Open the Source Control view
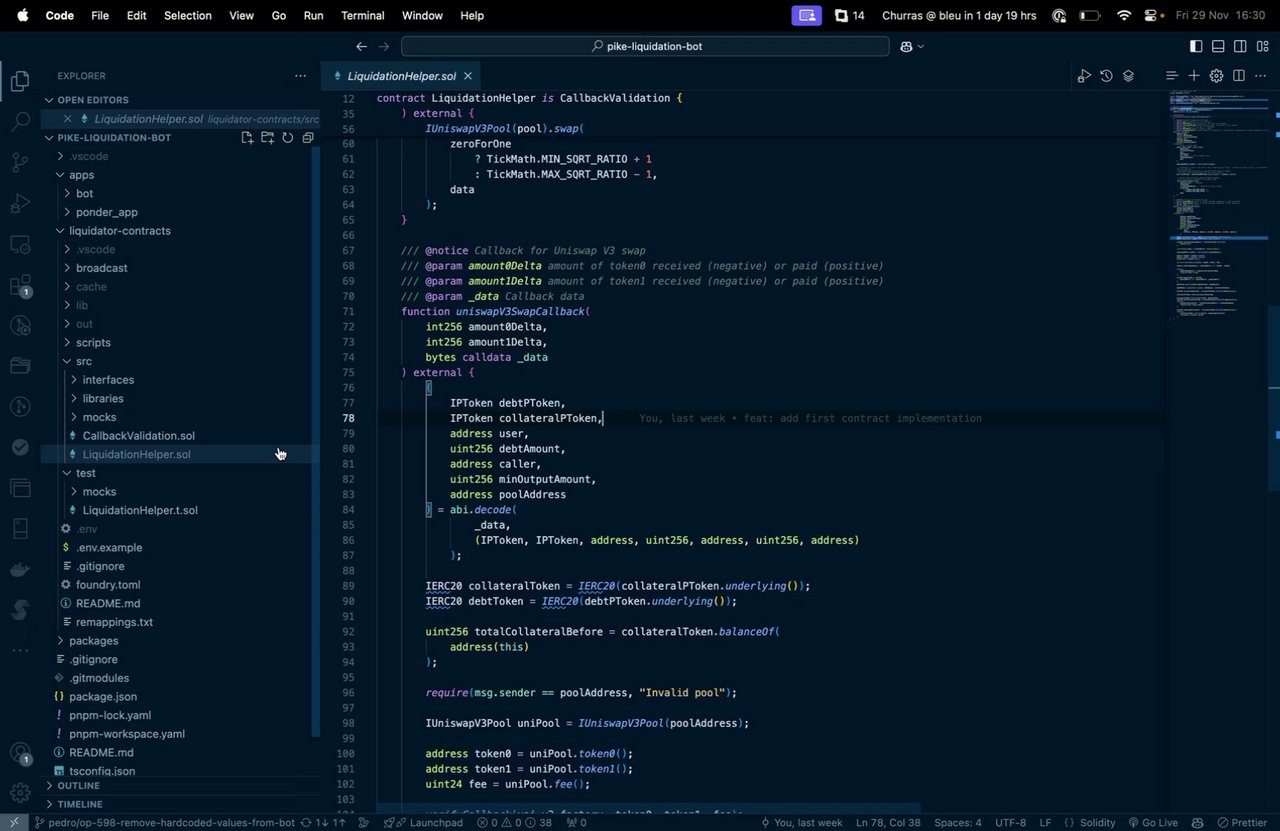1280x831 pixels. [20, 162]
